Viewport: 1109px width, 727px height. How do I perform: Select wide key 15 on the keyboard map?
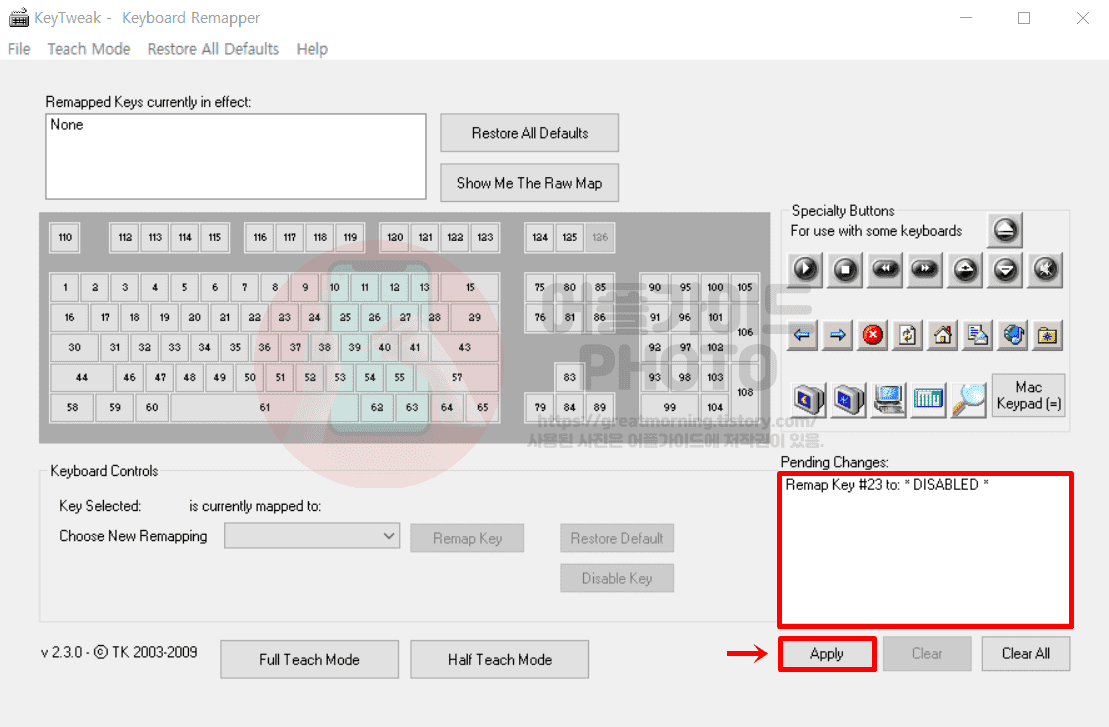point(470,288)
